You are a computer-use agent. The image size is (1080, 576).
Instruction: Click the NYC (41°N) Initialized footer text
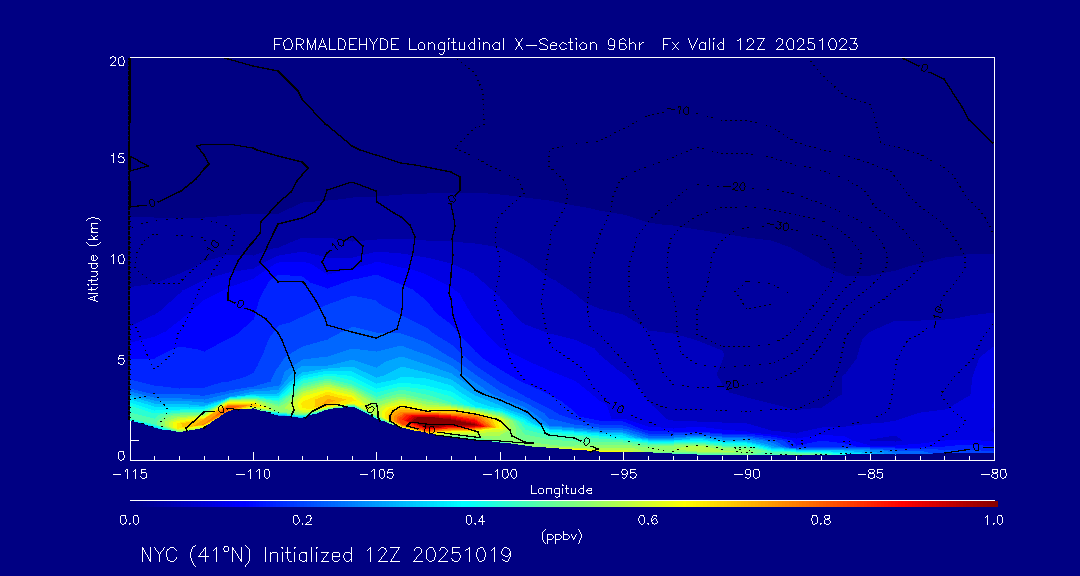(x=326, y=555)
